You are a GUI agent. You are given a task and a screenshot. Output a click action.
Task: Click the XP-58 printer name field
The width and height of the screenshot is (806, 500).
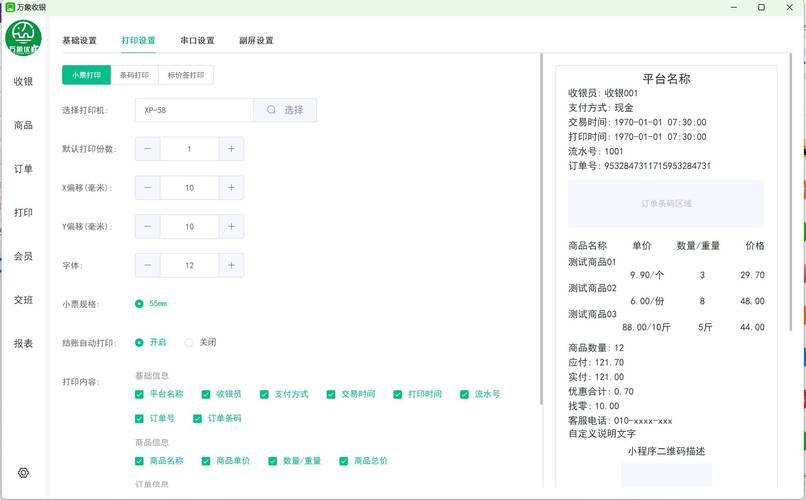(194, 110)
